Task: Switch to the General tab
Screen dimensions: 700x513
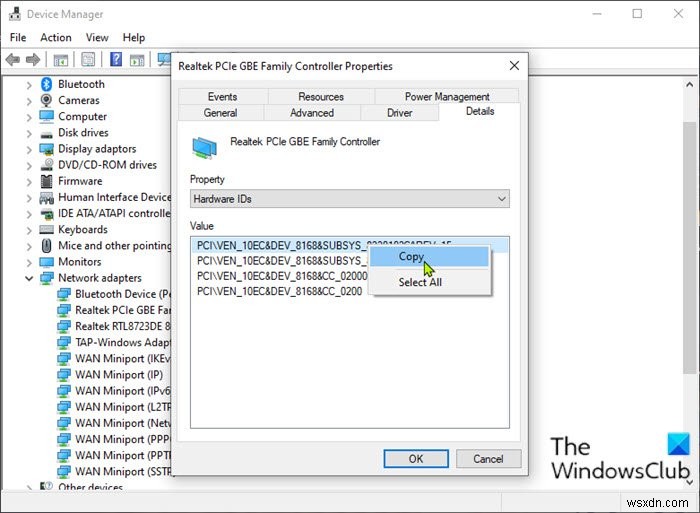Action: [221, 113]
